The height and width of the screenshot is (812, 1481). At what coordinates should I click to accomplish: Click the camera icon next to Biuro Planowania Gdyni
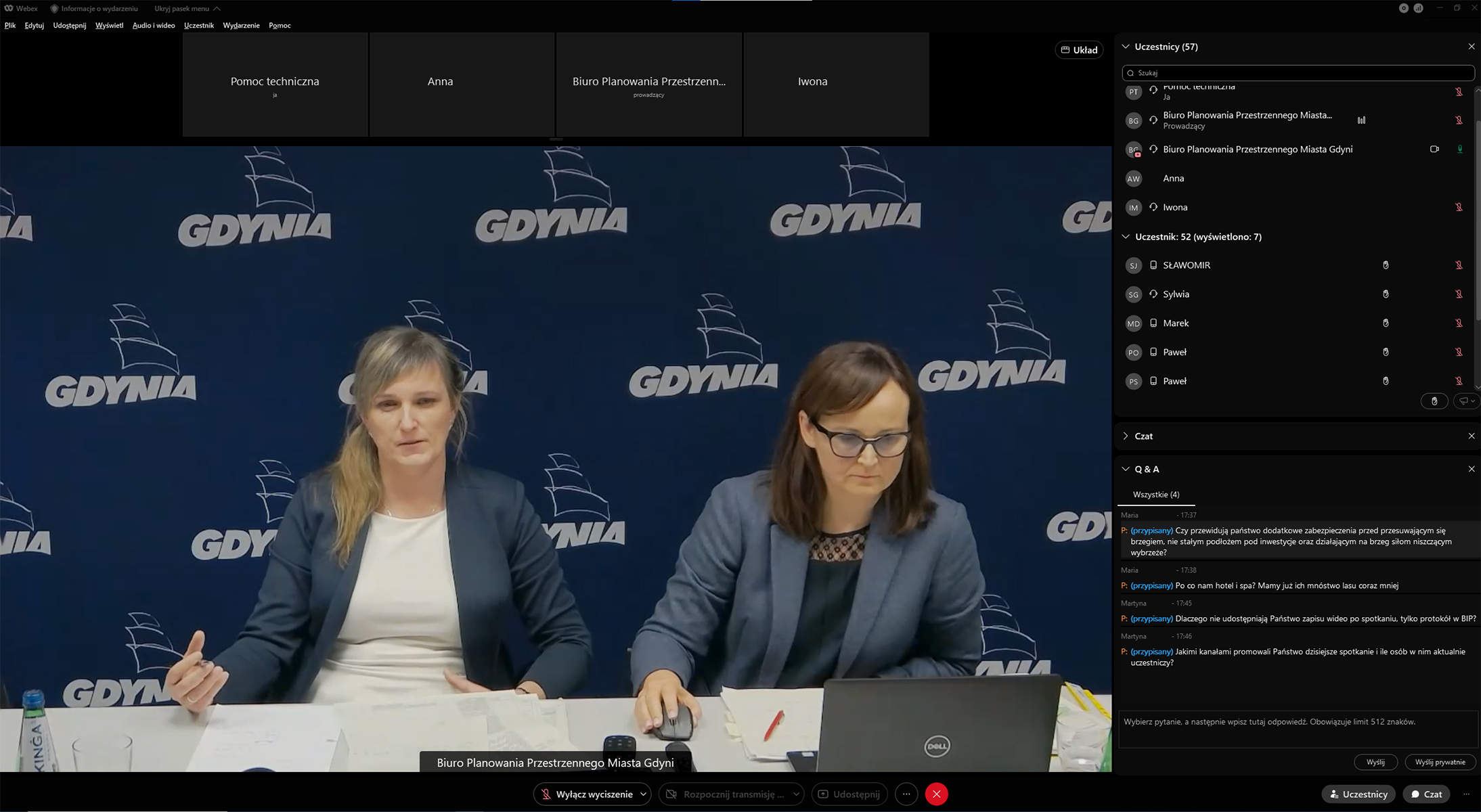[1435, 149]
